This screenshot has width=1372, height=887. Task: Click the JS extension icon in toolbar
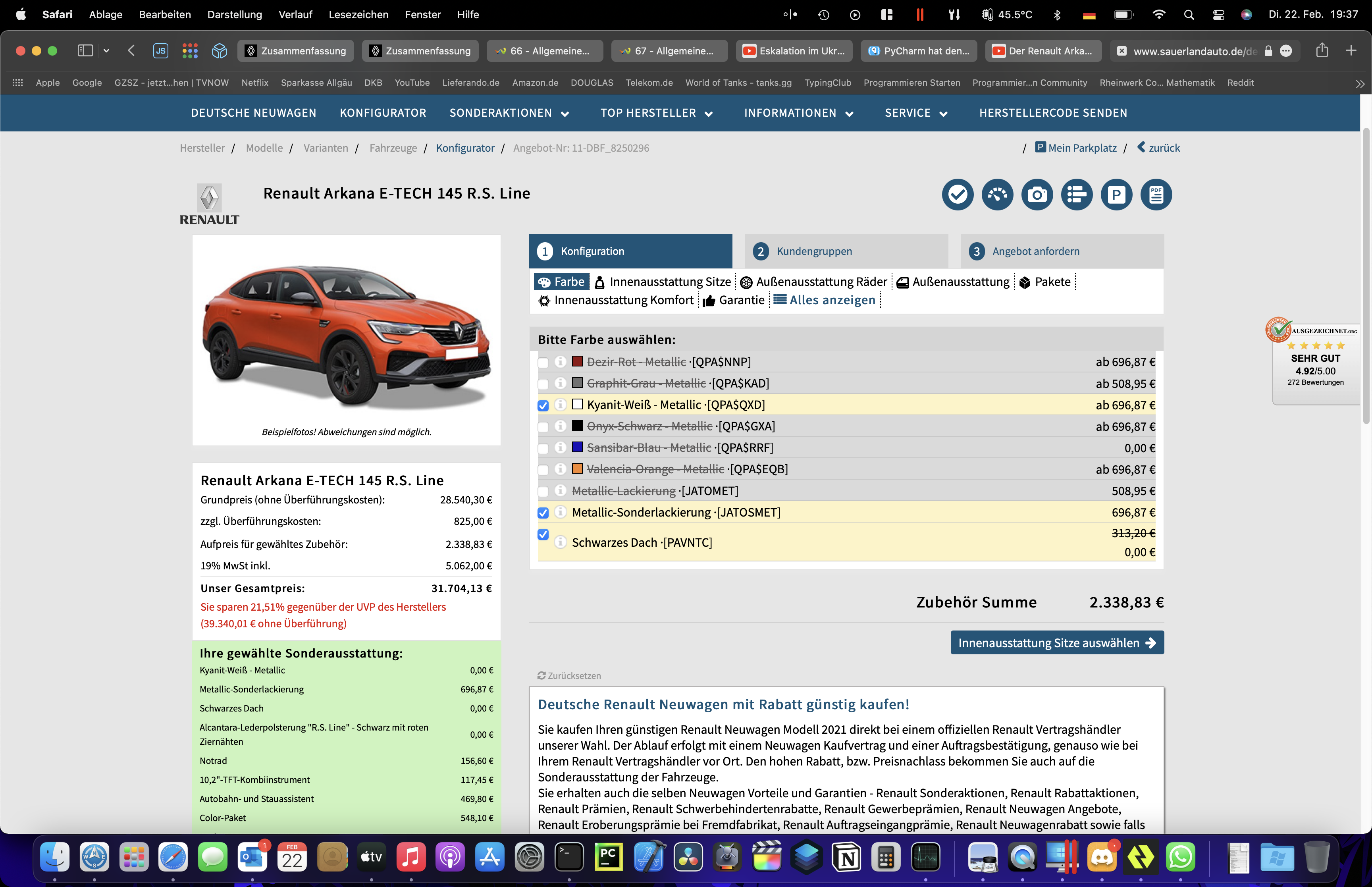click(161, 51)
